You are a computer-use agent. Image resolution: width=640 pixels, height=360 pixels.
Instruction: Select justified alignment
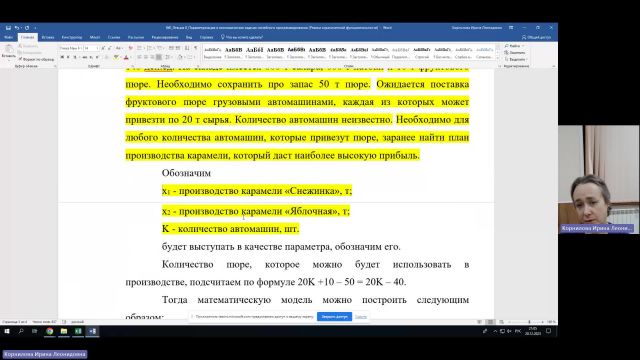(159, 57)
